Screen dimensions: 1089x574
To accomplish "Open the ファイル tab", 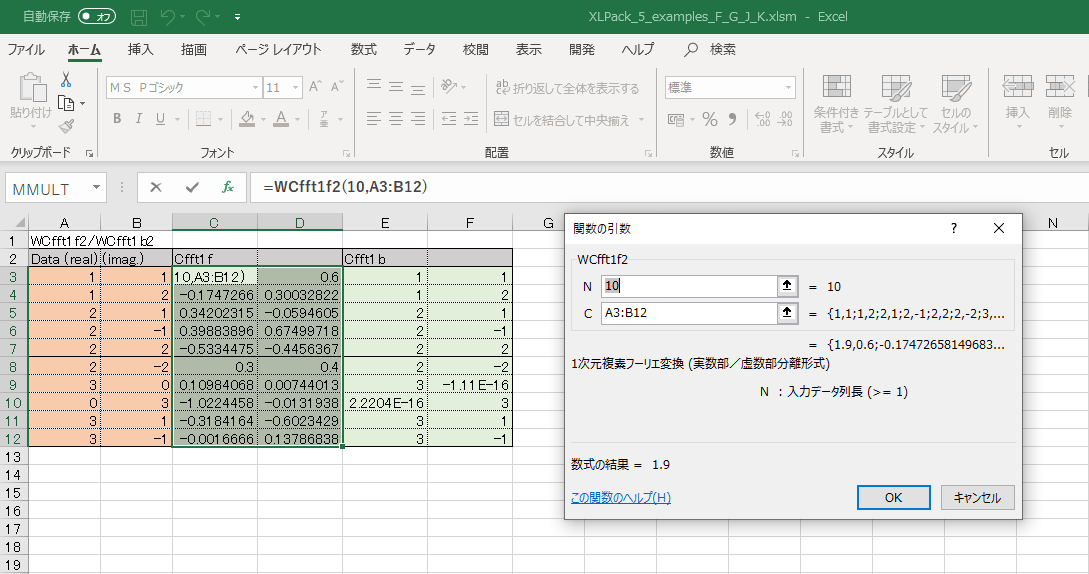I will point(26,49).
